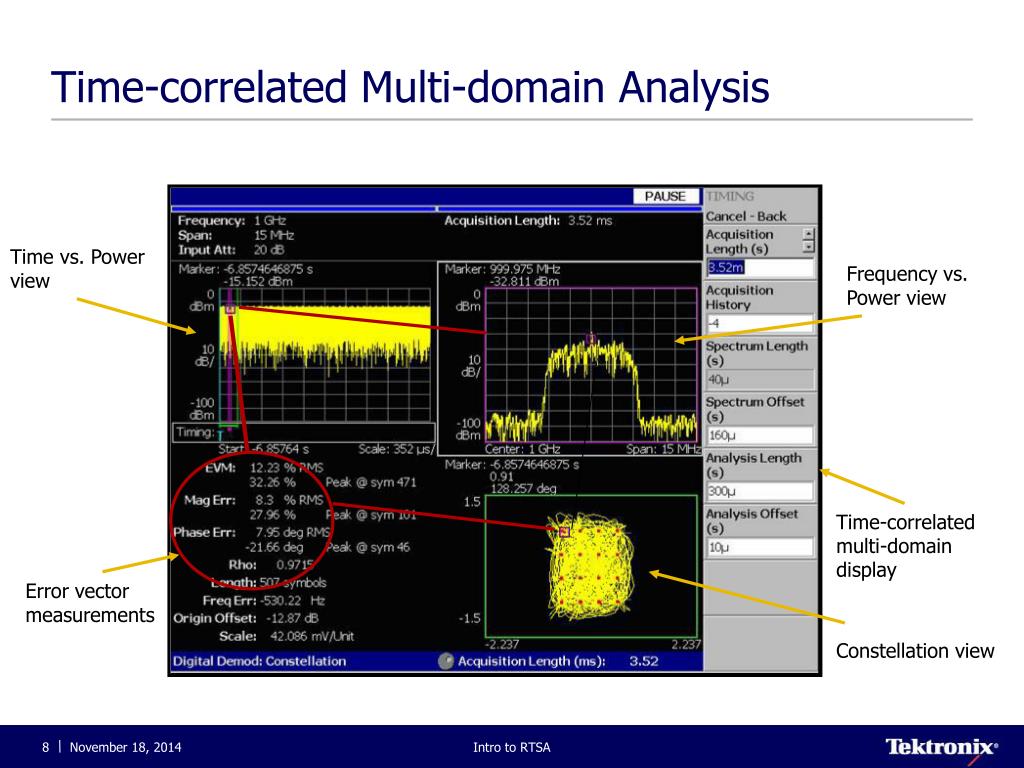Click the TIMING menu title
This screenshot has width=1024, height=768.
click(x=730, y=196)
